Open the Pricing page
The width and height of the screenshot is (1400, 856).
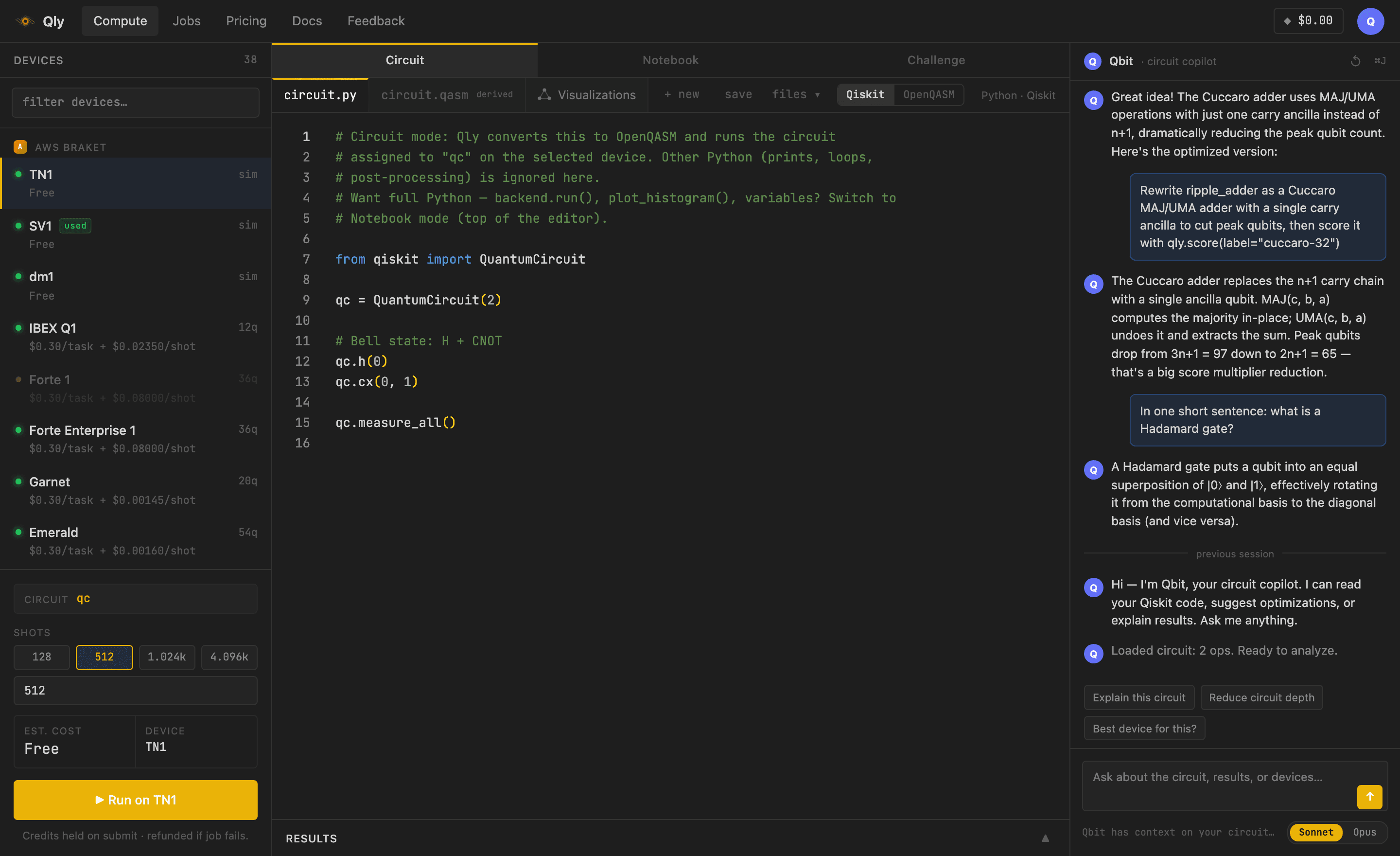coord(246,21)
